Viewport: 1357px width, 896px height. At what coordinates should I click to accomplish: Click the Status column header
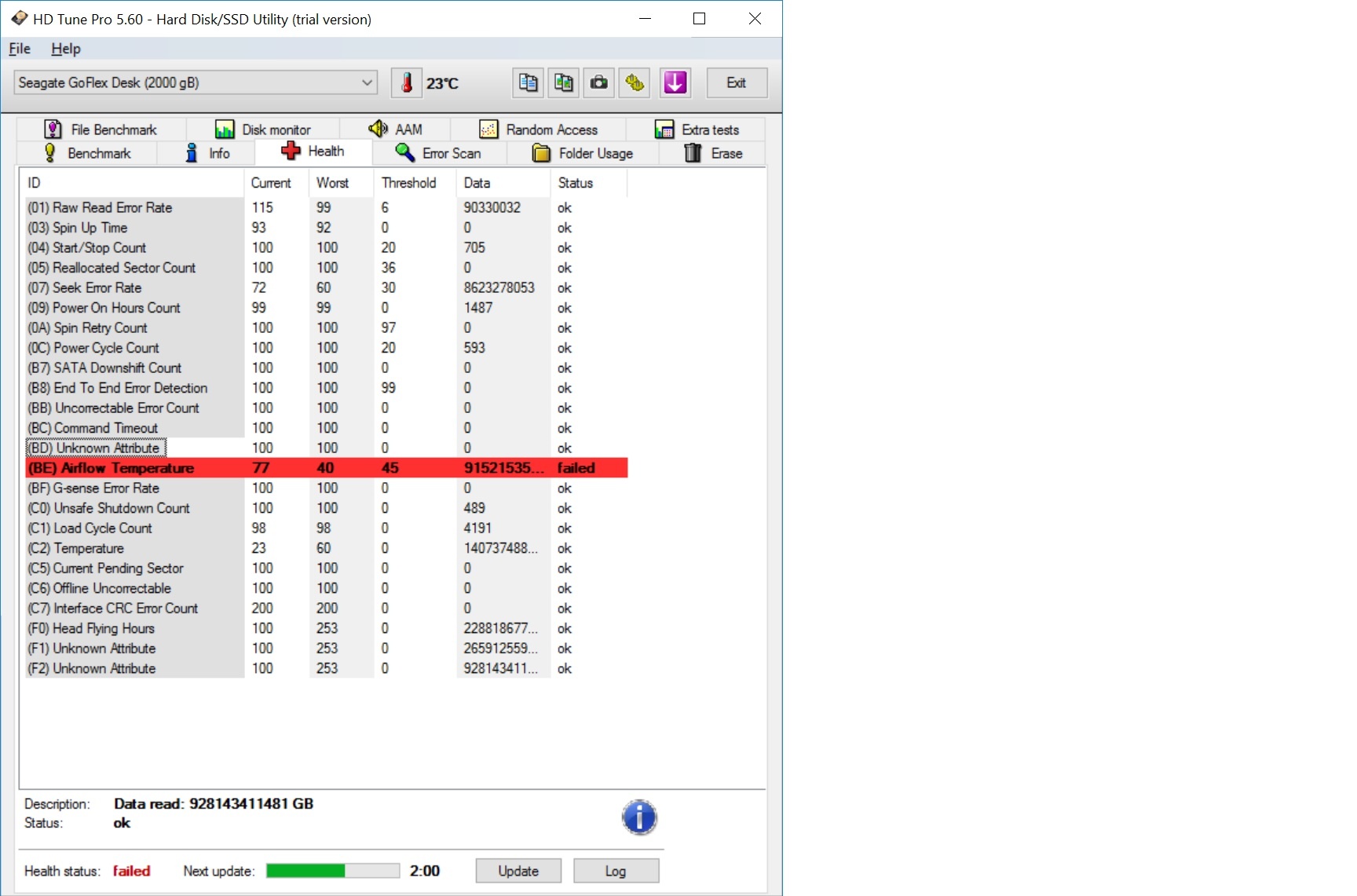tap(589, 183)
